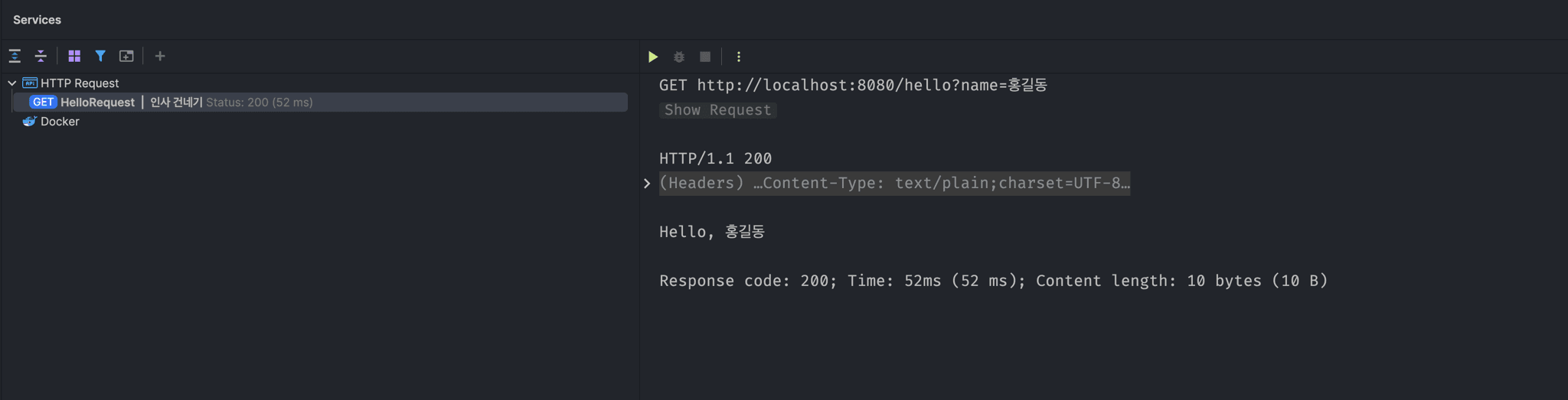The width and height of the screenshot is (1568, 400).
Task: Open the vertical three-dot More menu
Action: [739, 57]
